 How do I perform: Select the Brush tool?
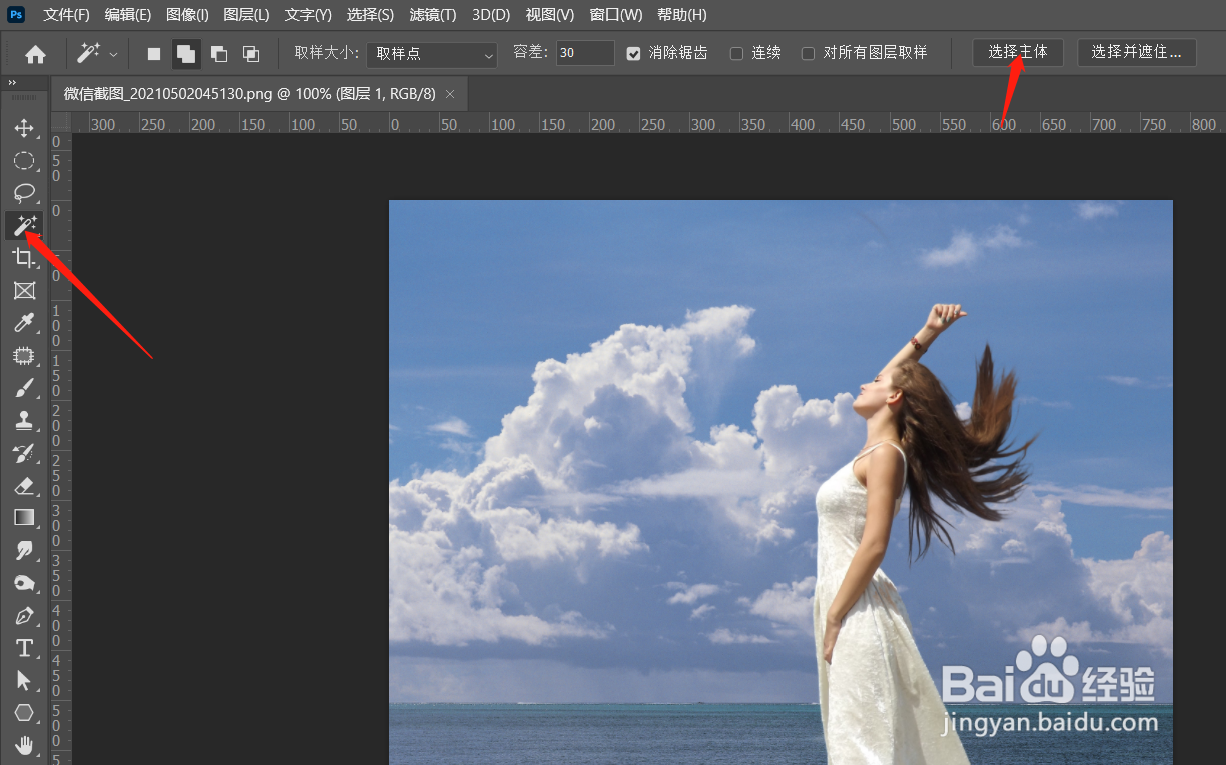tap(24, 387)
